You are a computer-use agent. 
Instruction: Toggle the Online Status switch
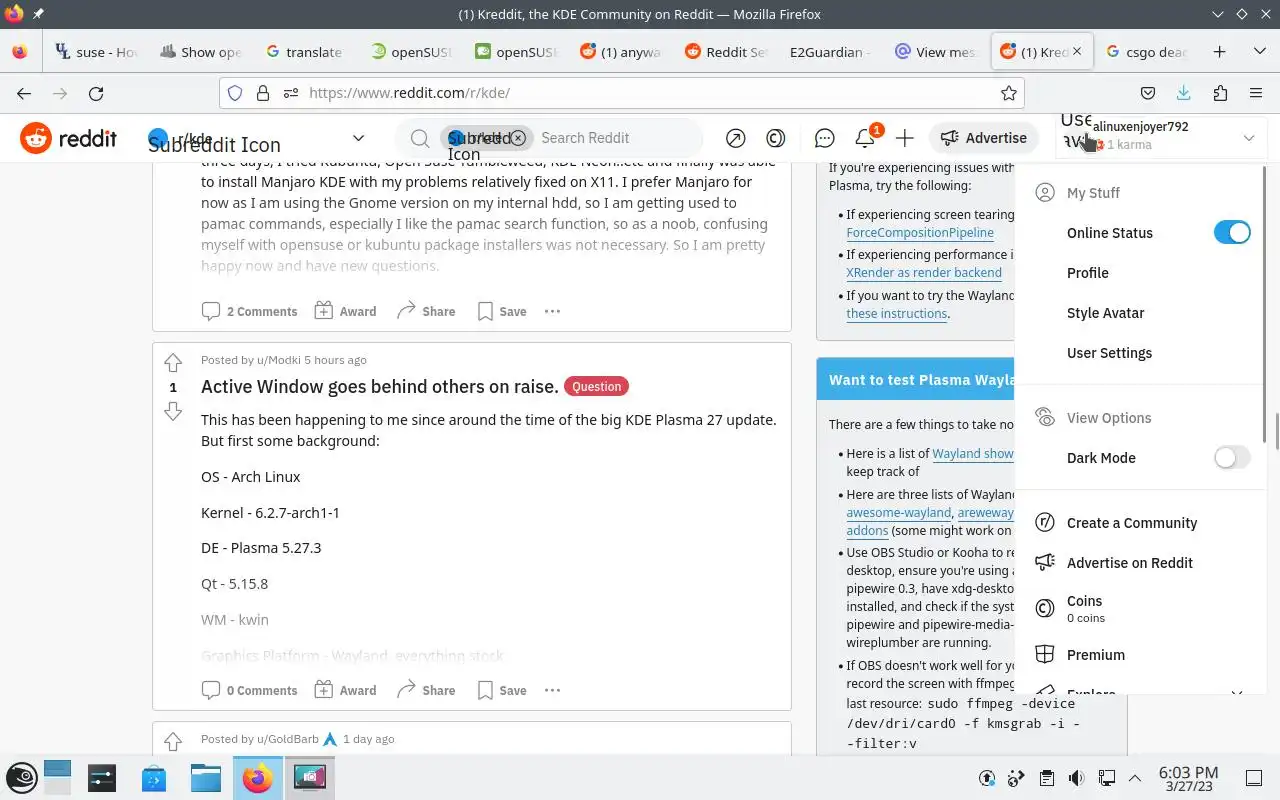pyautogui.click(x=1232, y=233)
